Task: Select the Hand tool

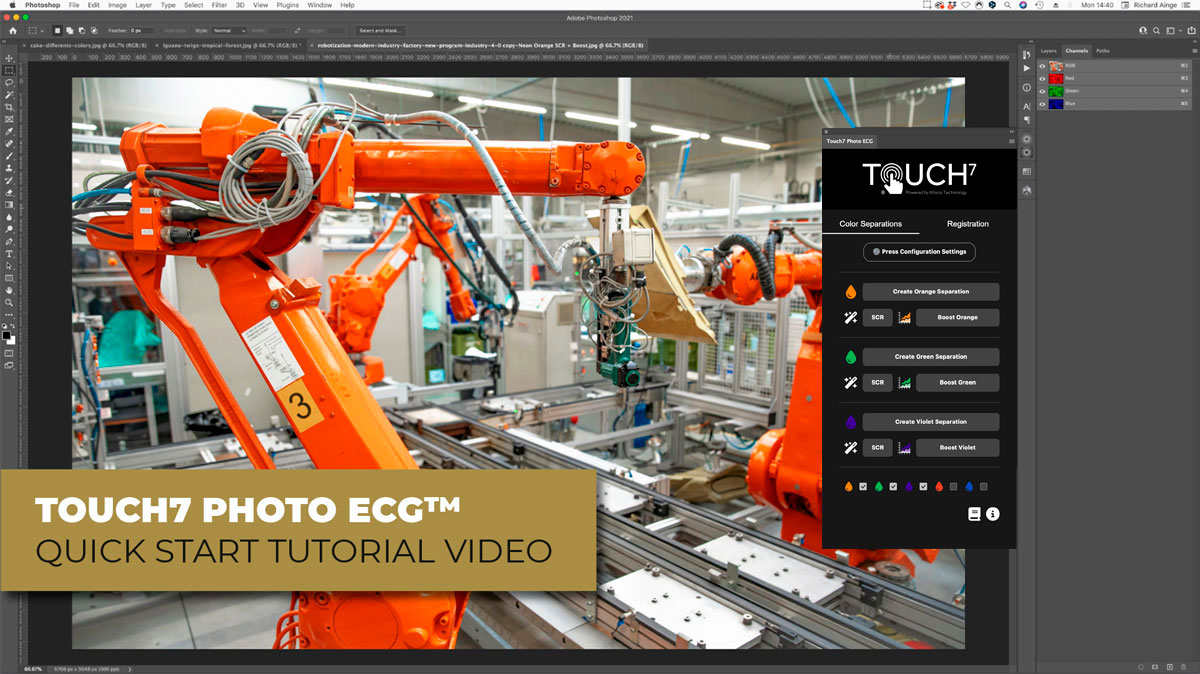Action: (x=9, y=290)
